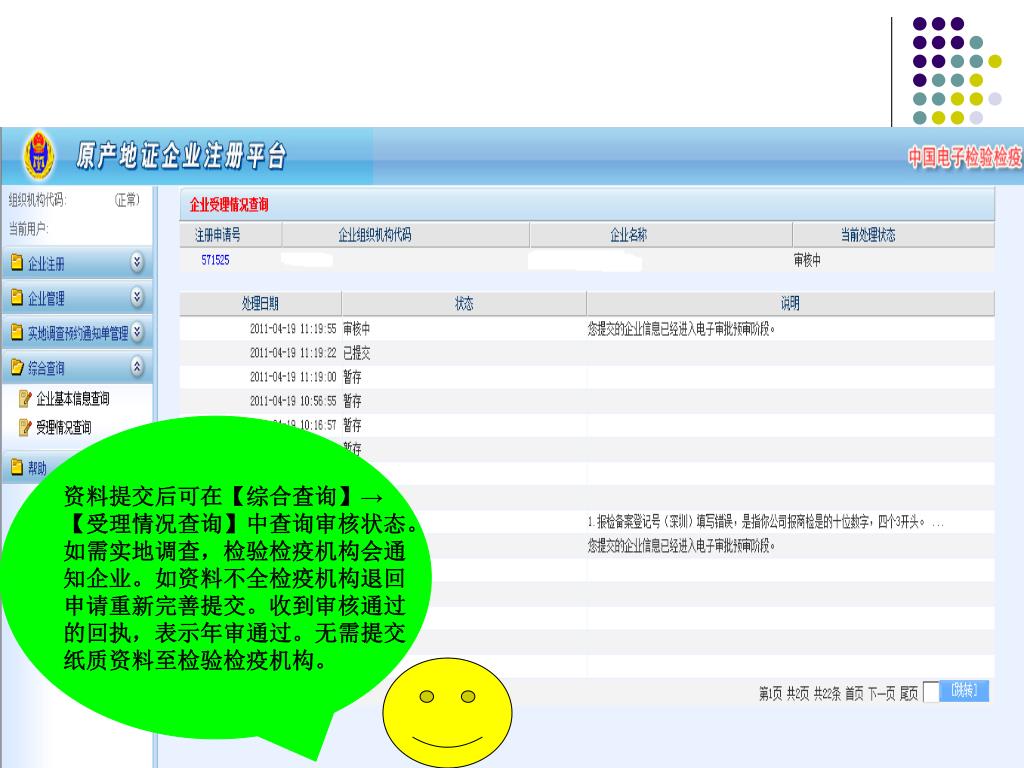The height and width of the screenshot is (768, 1024).
Task: Click the 原产地证企业注册平台 title
Action: (x=181, y=156)
